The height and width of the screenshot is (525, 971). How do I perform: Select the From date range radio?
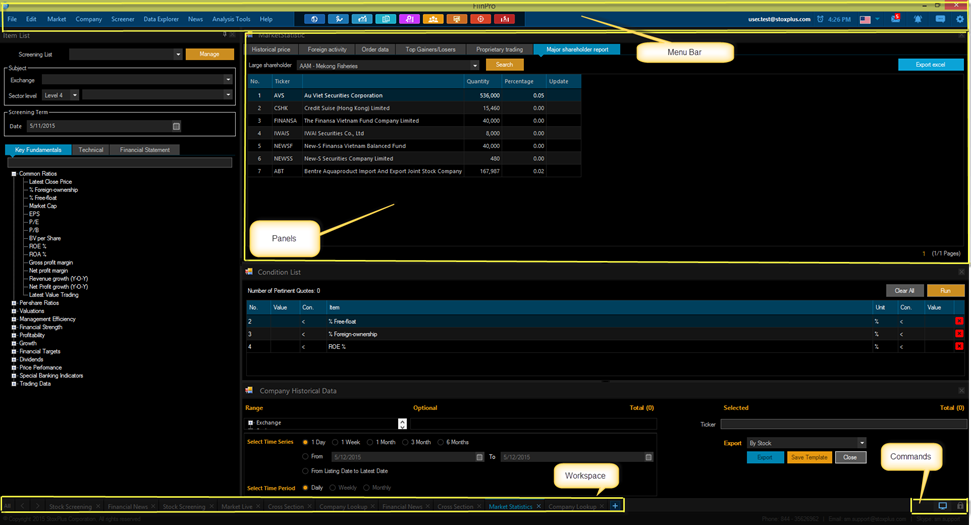point(305,456)
